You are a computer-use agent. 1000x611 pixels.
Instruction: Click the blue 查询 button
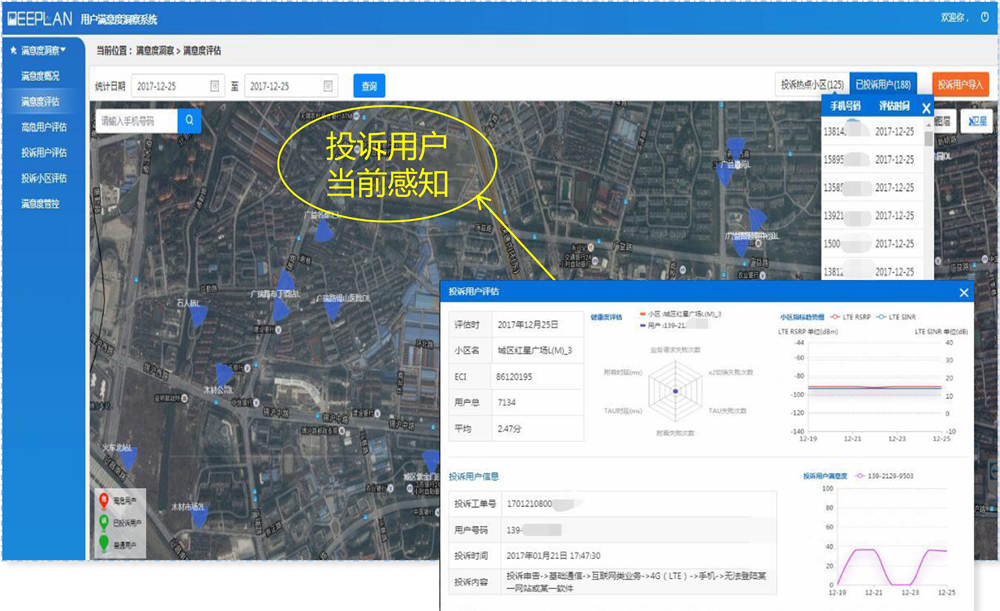(x=368, y=86)
